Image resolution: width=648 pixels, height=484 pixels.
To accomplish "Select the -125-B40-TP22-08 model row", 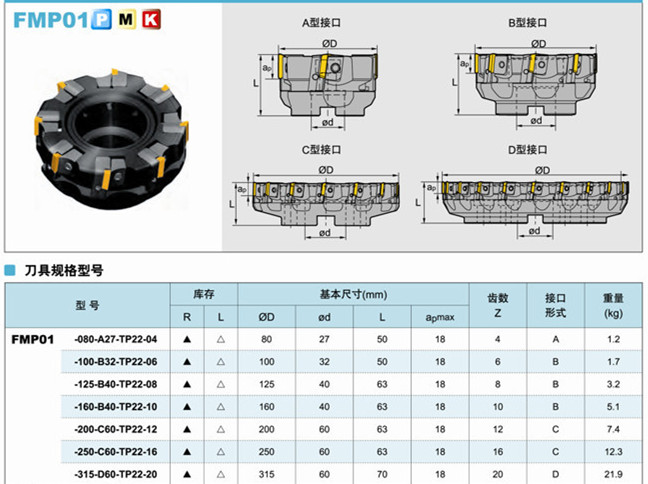I will click(x=116, y=384).
